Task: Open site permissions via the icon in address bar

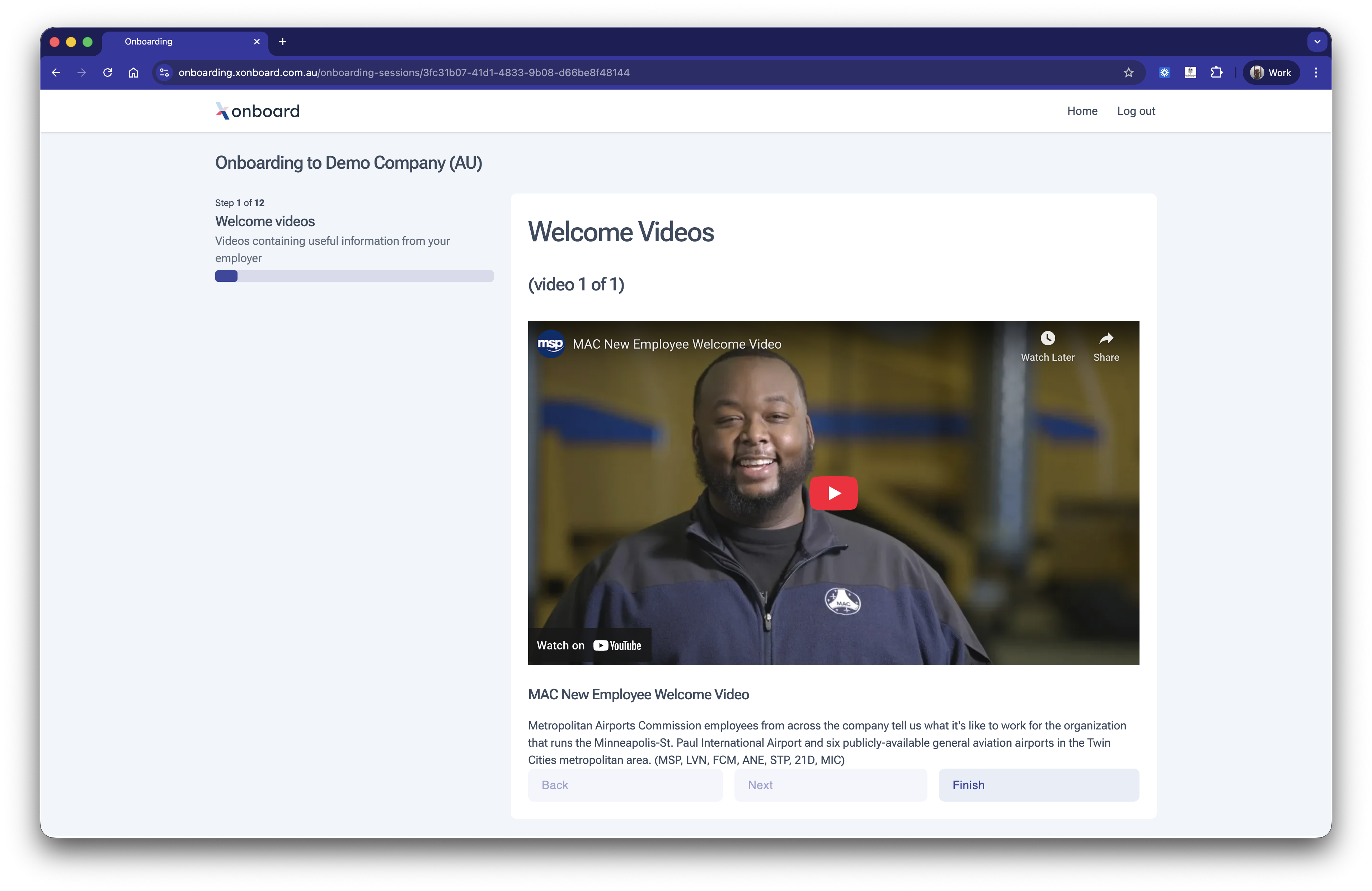Action: coord(164,72)
